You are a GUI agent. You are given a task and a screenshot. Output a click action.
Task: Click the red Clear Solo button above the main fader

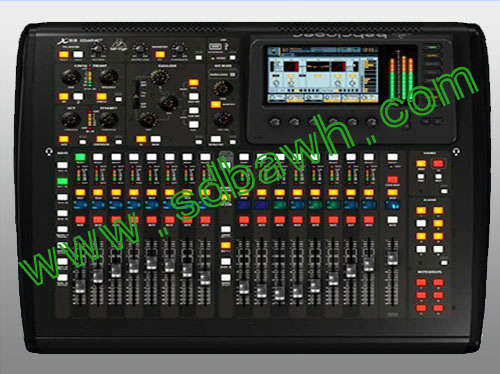(x=392, y=179)
